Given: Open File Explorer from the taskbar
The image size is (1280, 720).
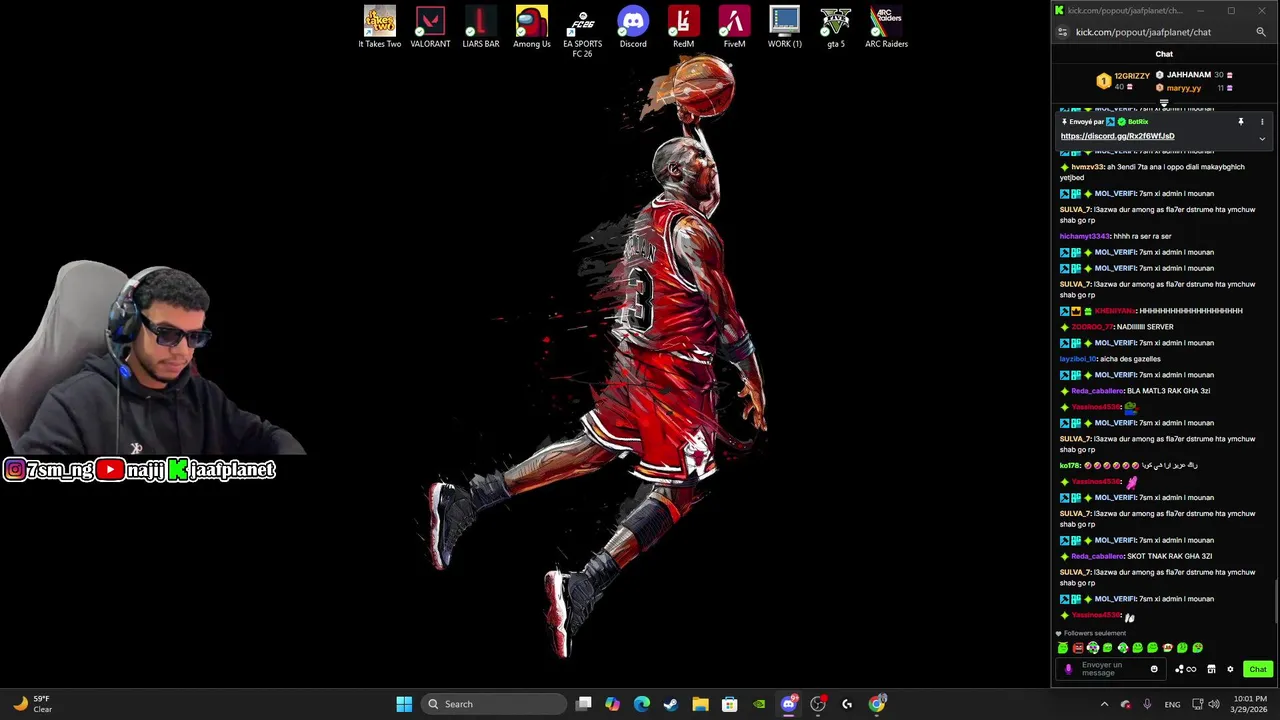Looking at the screenshot, I should (700, 704).
